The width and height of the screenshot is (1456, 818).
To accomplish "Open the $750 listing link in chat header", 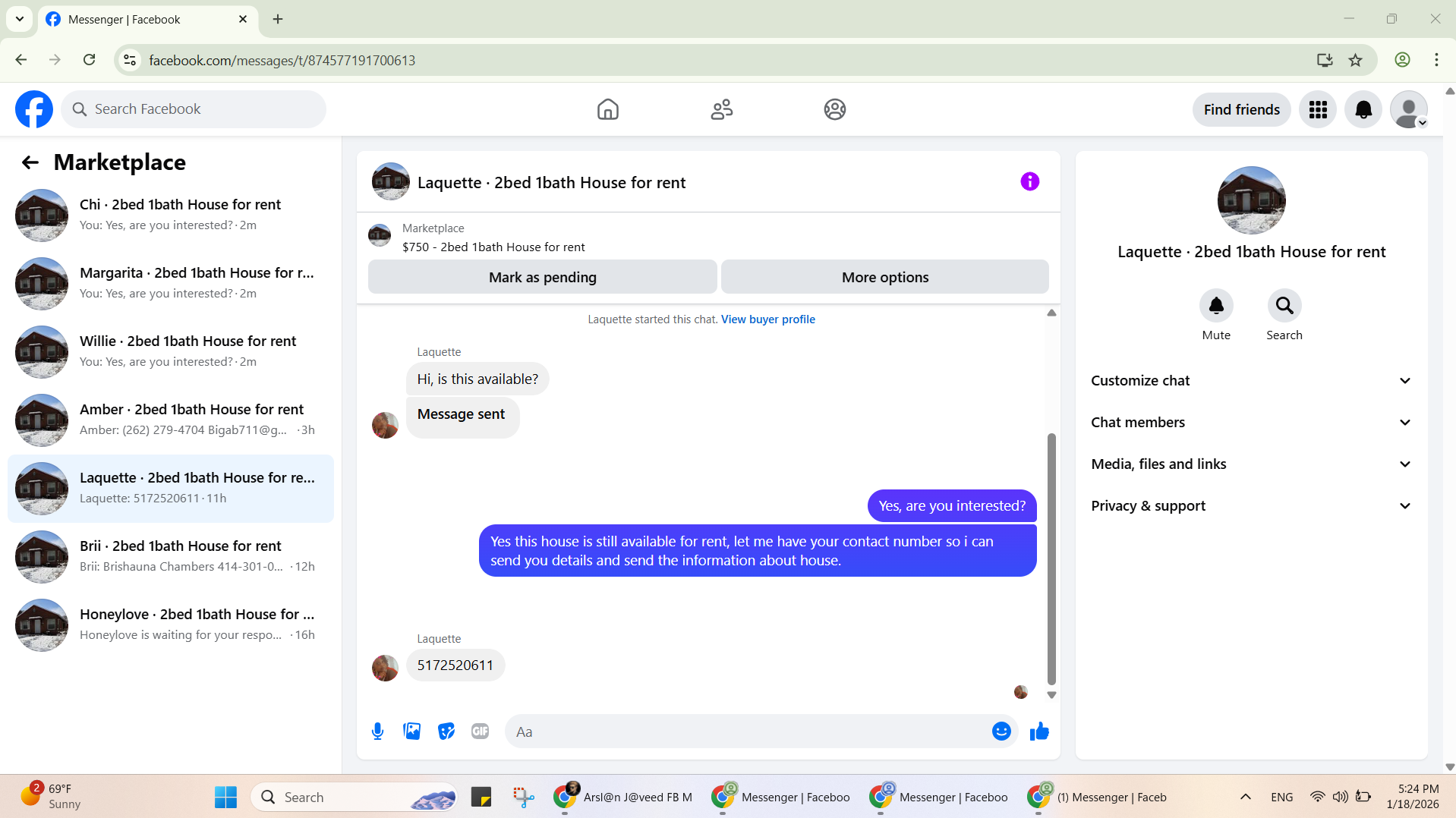I will pos(493,247).
